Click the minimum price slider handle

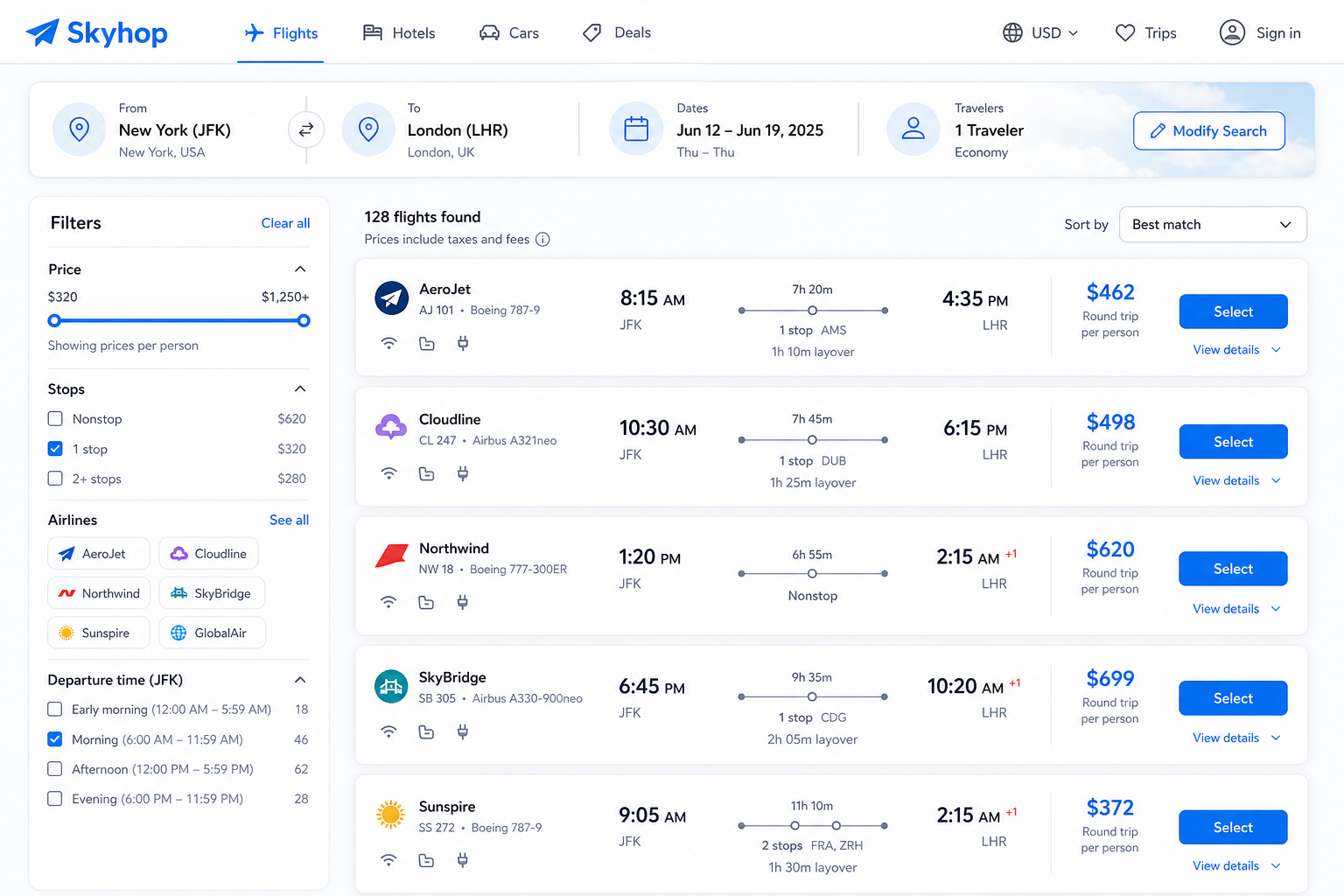tap(54, 321)
